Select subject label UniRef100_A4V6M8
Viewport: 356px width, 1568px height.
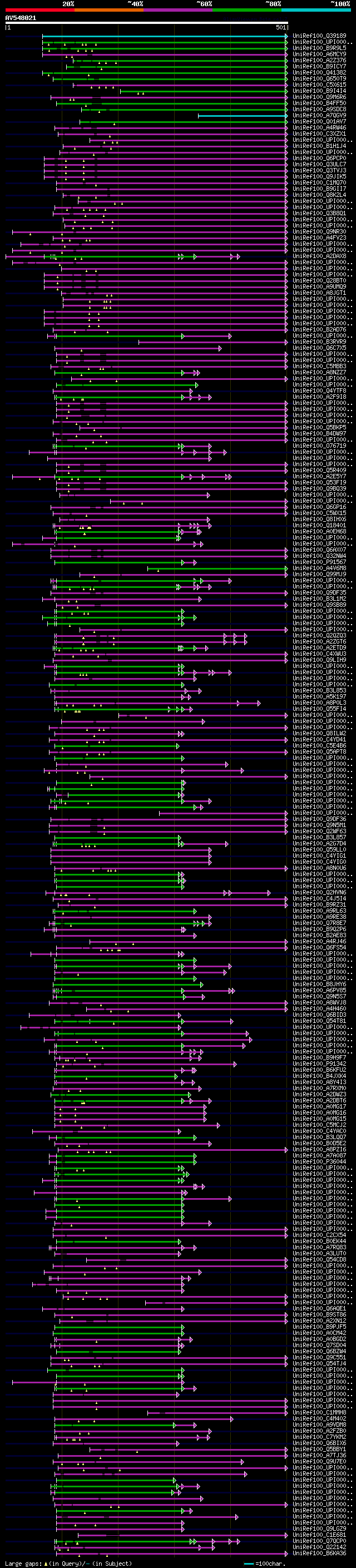(x=319, y=568)
